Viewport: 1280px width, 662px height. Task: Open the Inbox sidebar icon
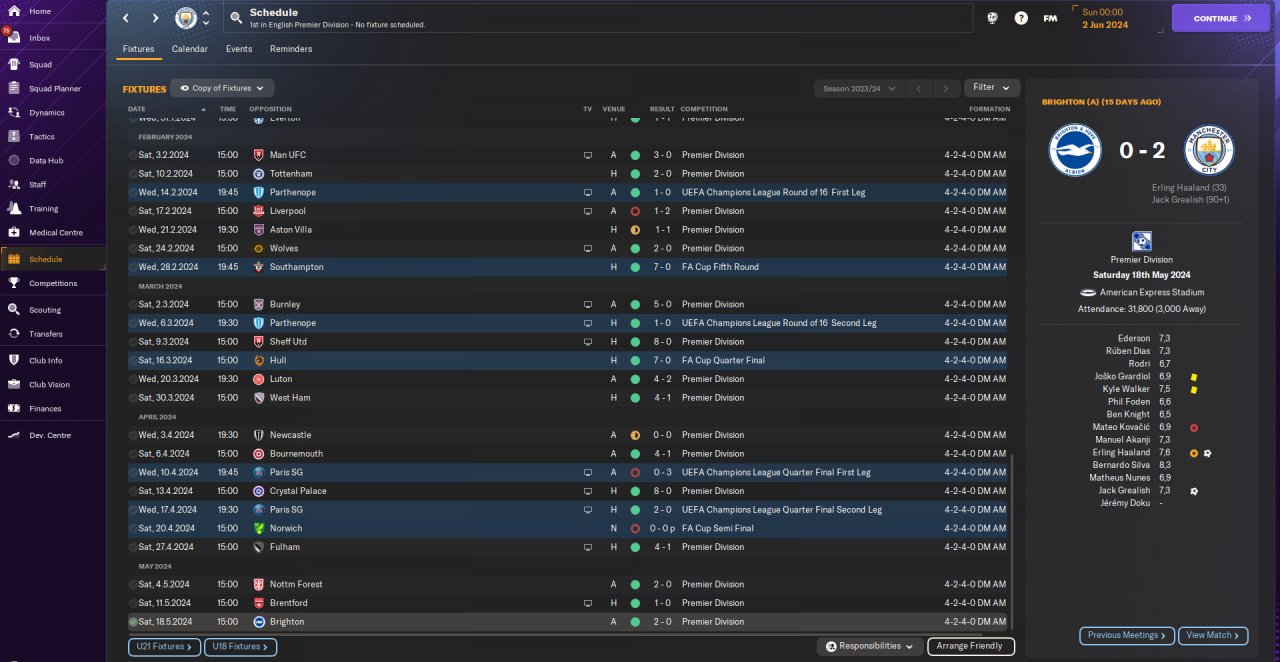[x=14, y=38]
